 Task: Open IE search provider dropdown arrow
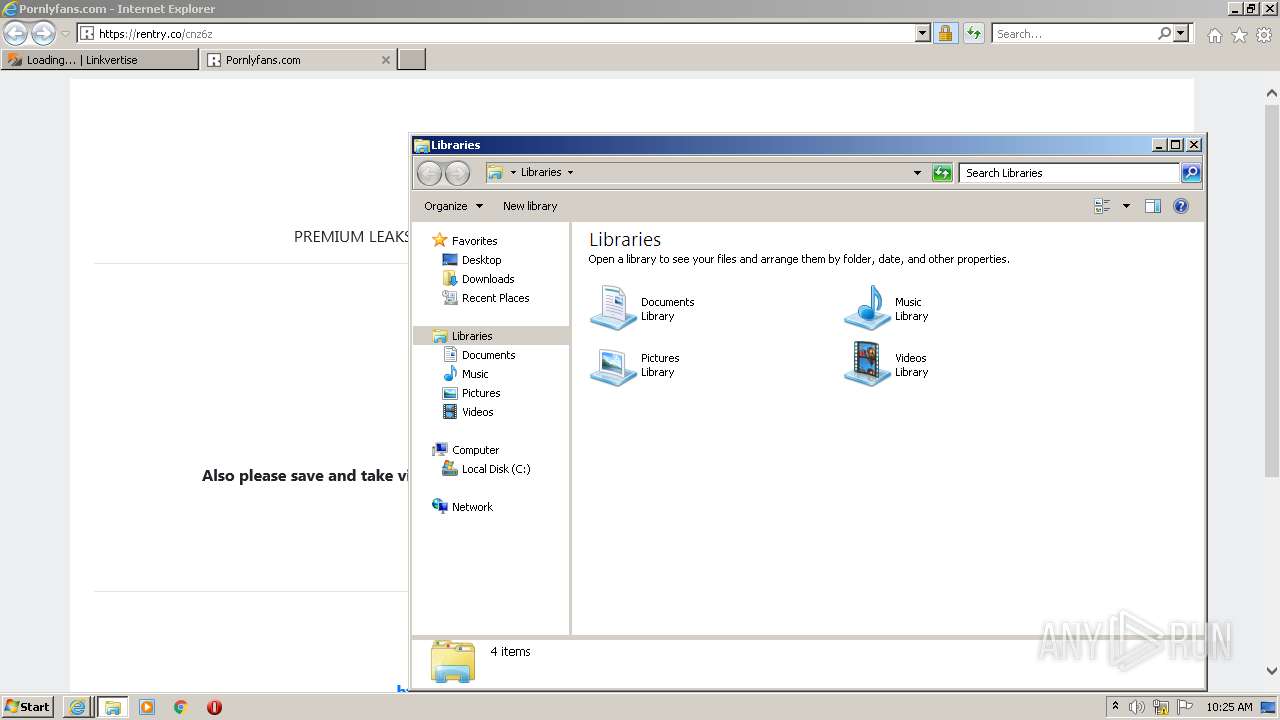1181,33
